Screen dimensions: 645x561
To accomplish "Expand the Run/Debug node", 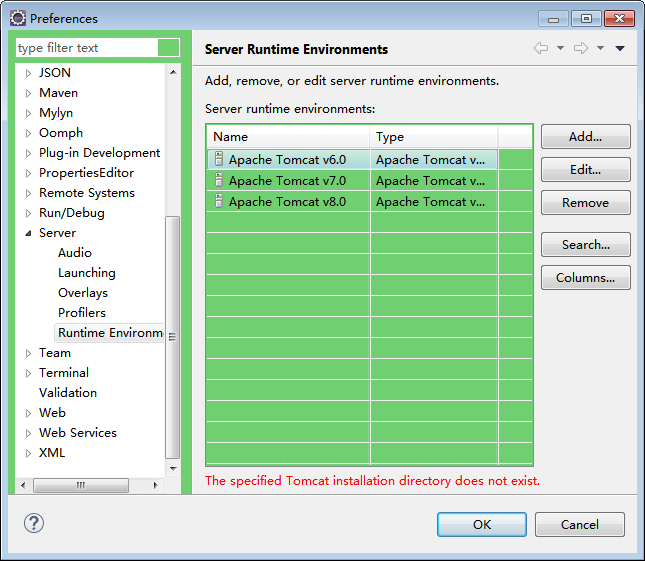I will tap(28, 213).
